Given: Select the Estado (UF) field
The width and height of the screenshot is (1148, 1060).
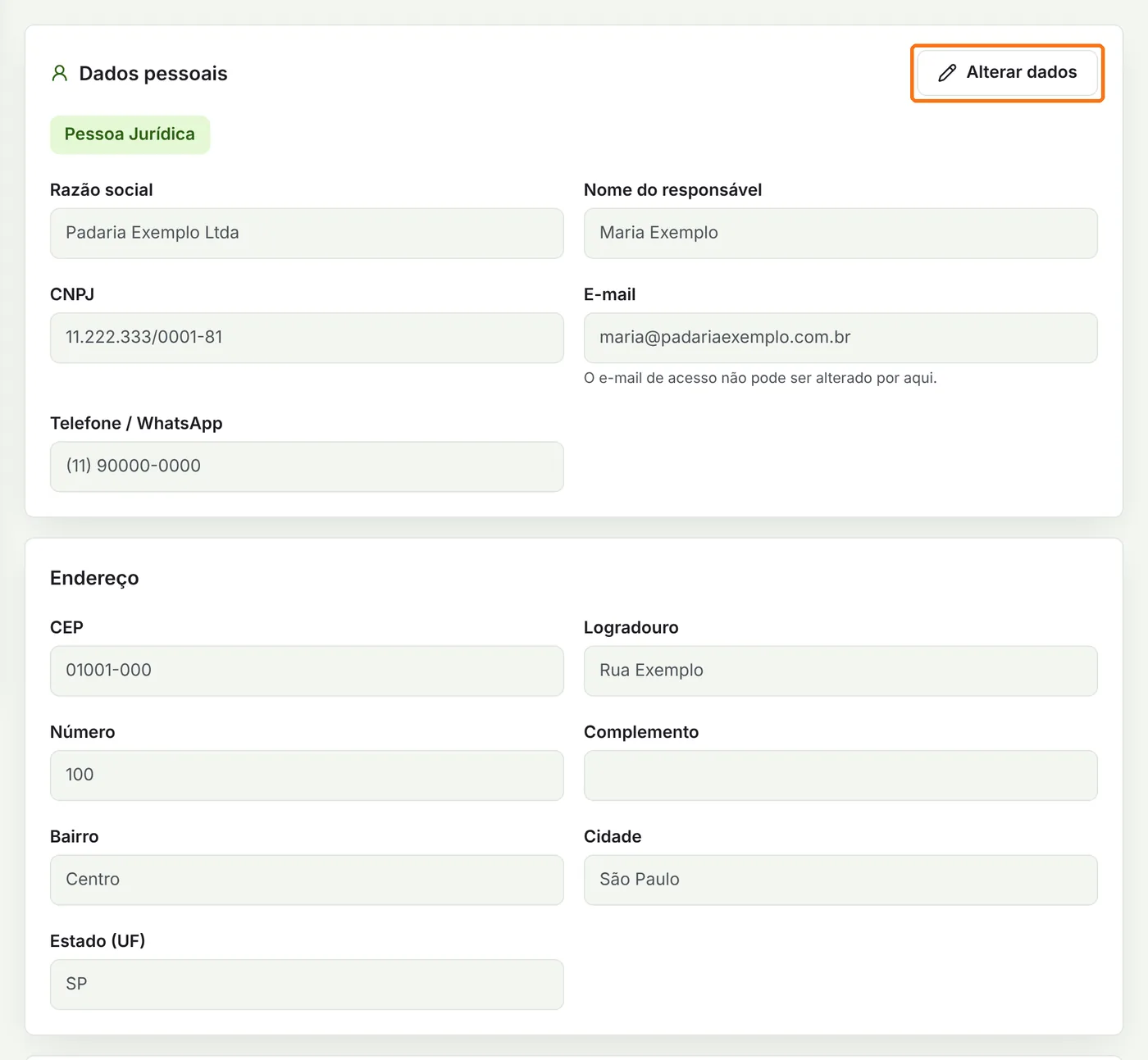Looking at the screenshot, I should click(x=307, y=985).
